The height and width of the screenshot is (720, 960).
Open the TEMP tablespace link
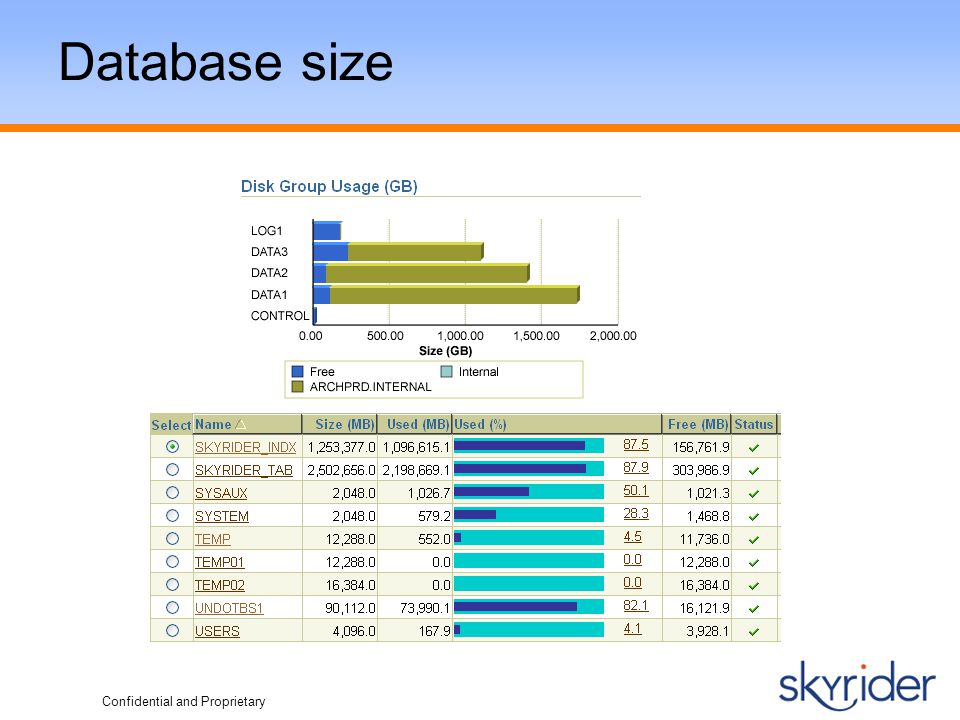point(212,539)
